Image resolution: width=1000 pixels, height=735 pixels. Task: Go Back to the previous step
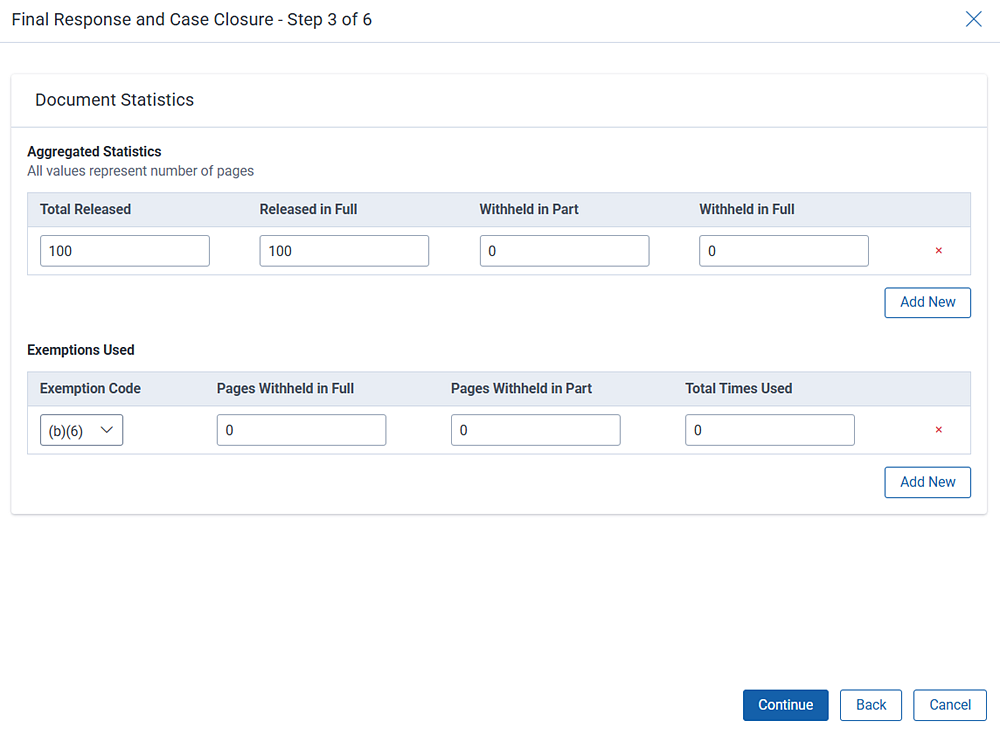[x=871, y=705]
